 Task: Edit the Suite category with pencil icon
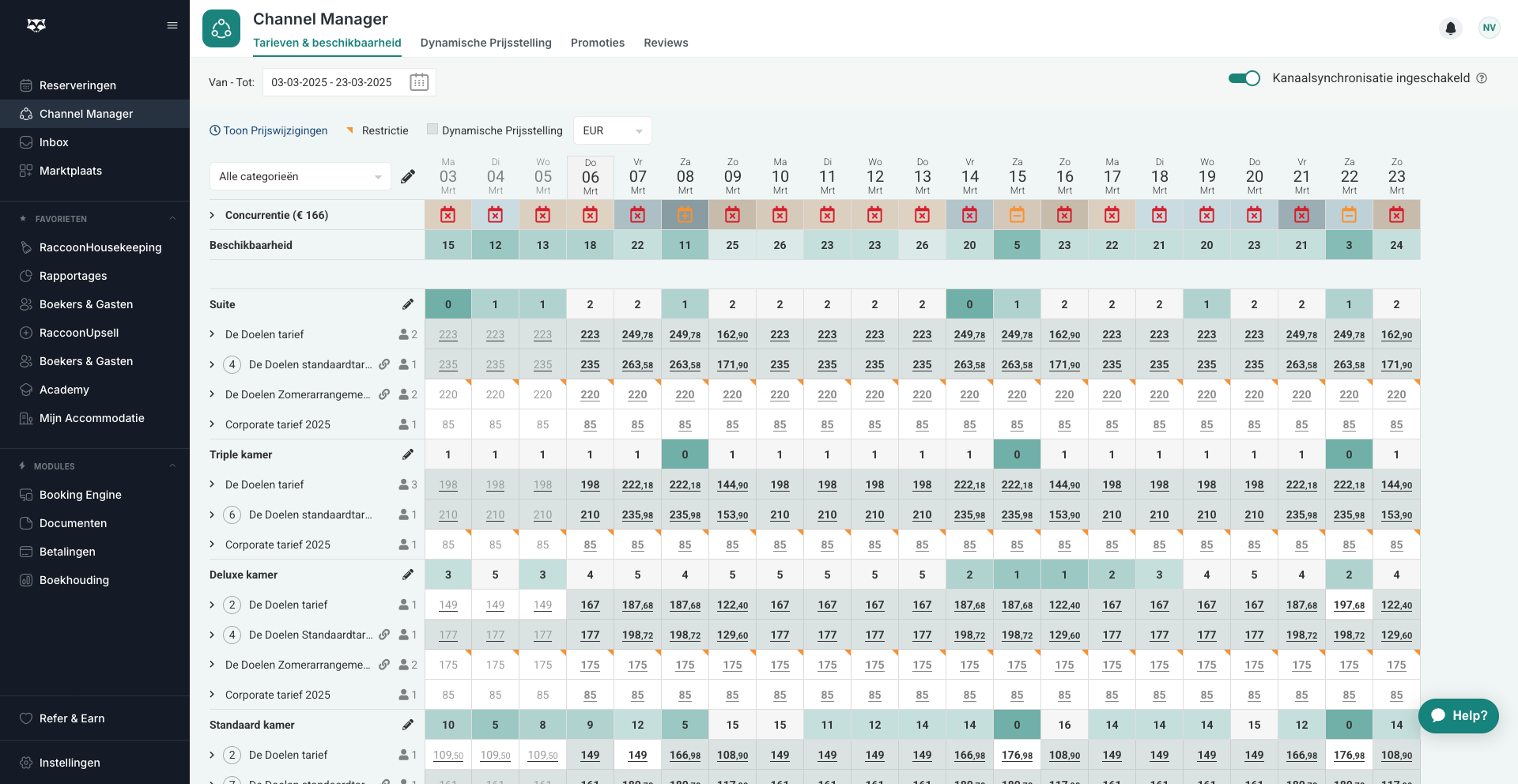pos(408,304)
